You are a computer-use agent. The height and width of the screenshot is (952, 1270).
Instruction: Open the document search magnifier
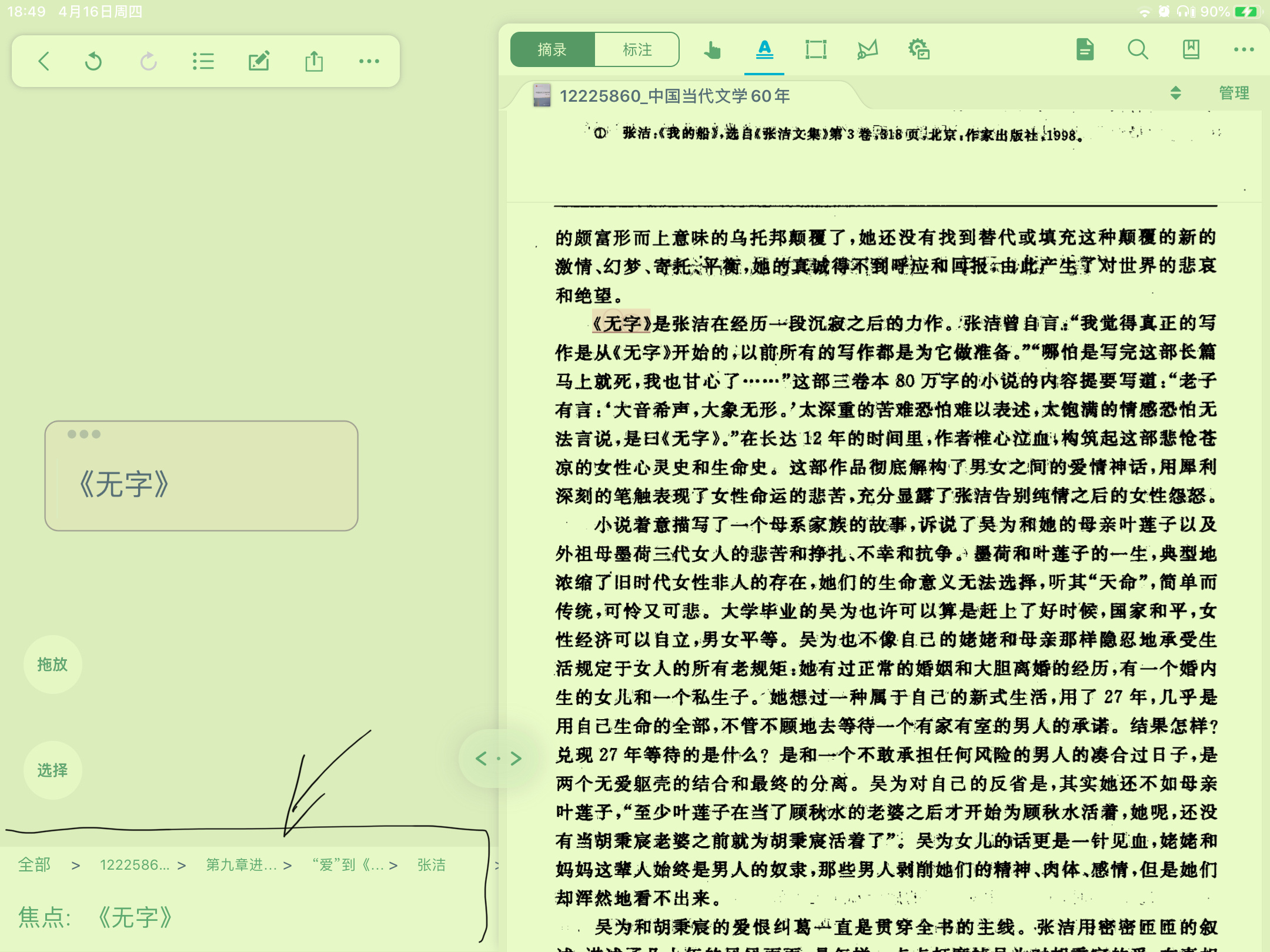click(1138, 50)
